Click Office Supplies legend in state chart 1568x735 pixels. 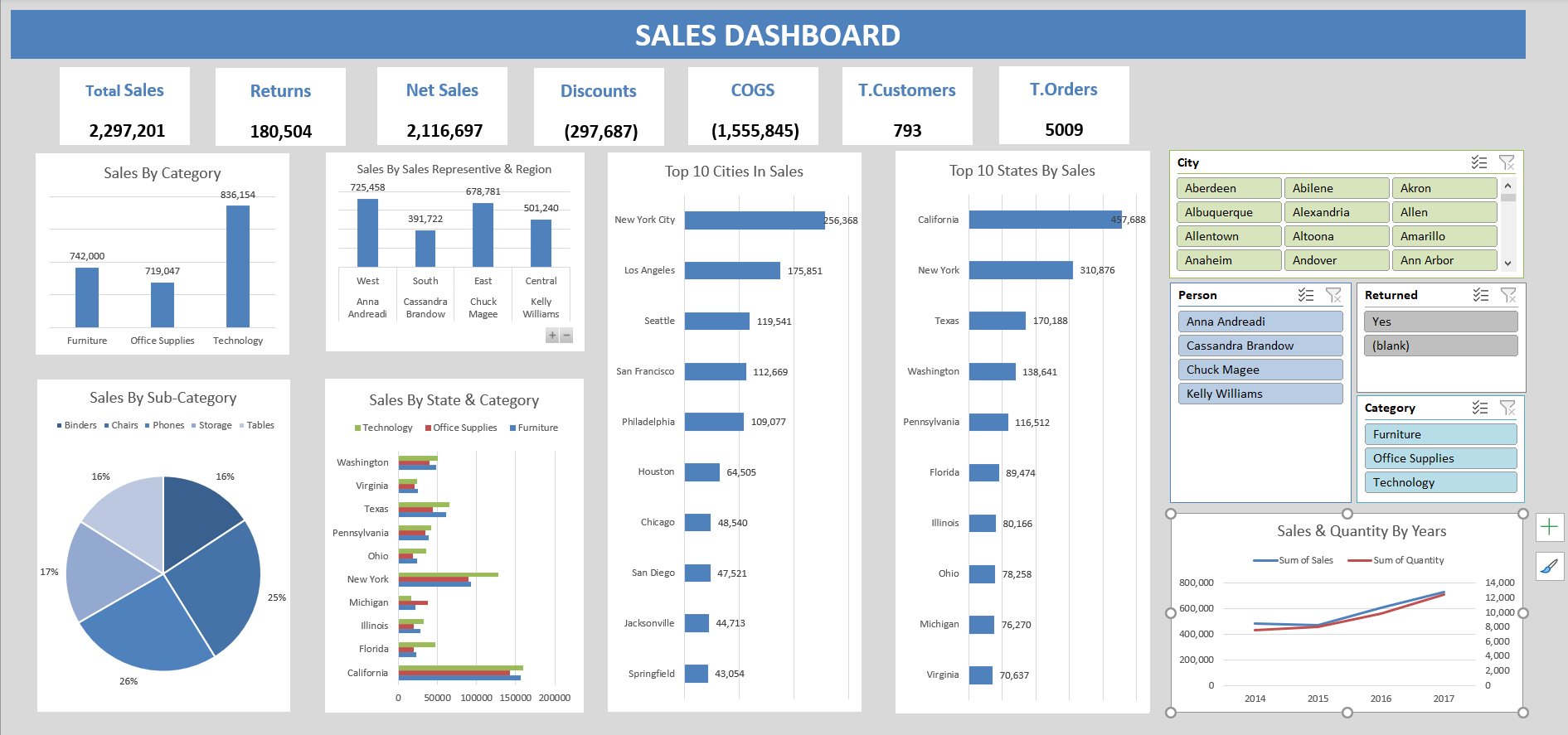461,428
